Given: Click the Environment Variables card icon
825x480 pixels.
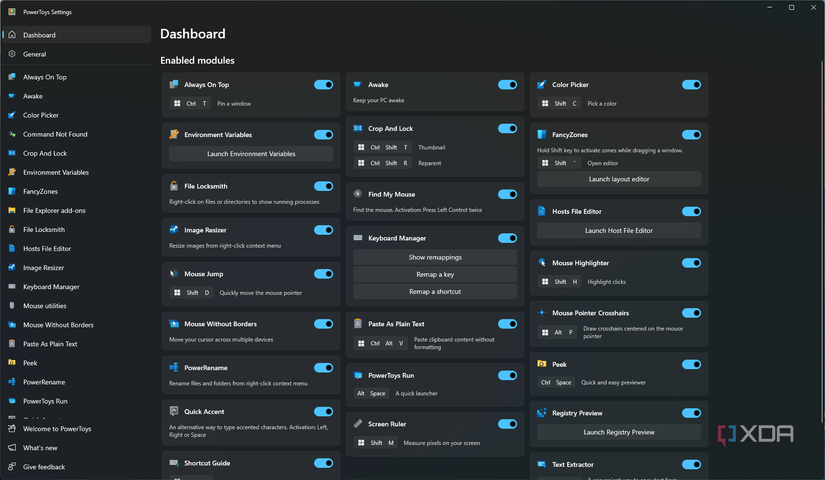Looking at the screenshot, I should click(x=174, y=134).
